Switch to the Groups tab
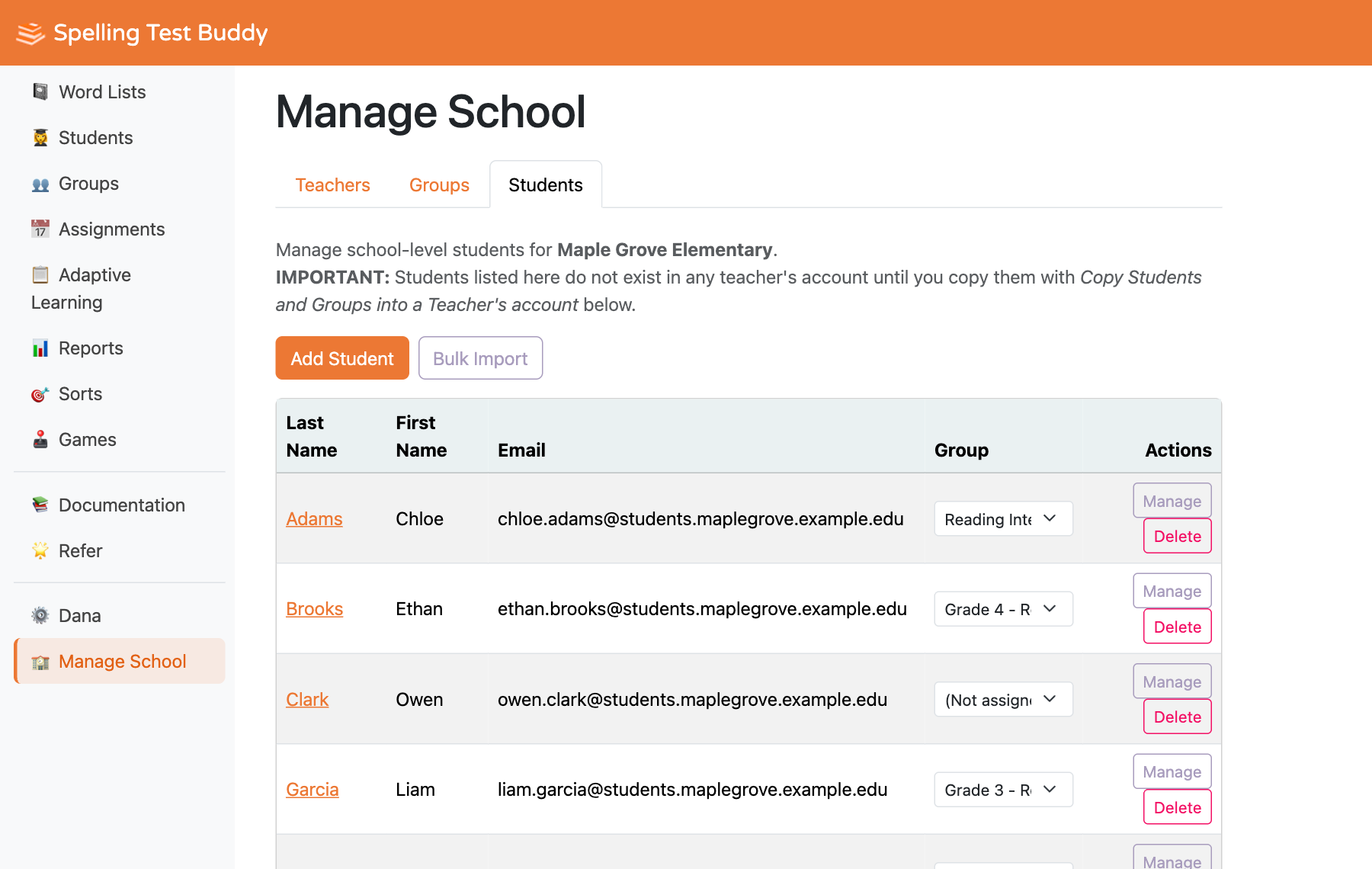Screen dimensions: 1372x869 439,185
